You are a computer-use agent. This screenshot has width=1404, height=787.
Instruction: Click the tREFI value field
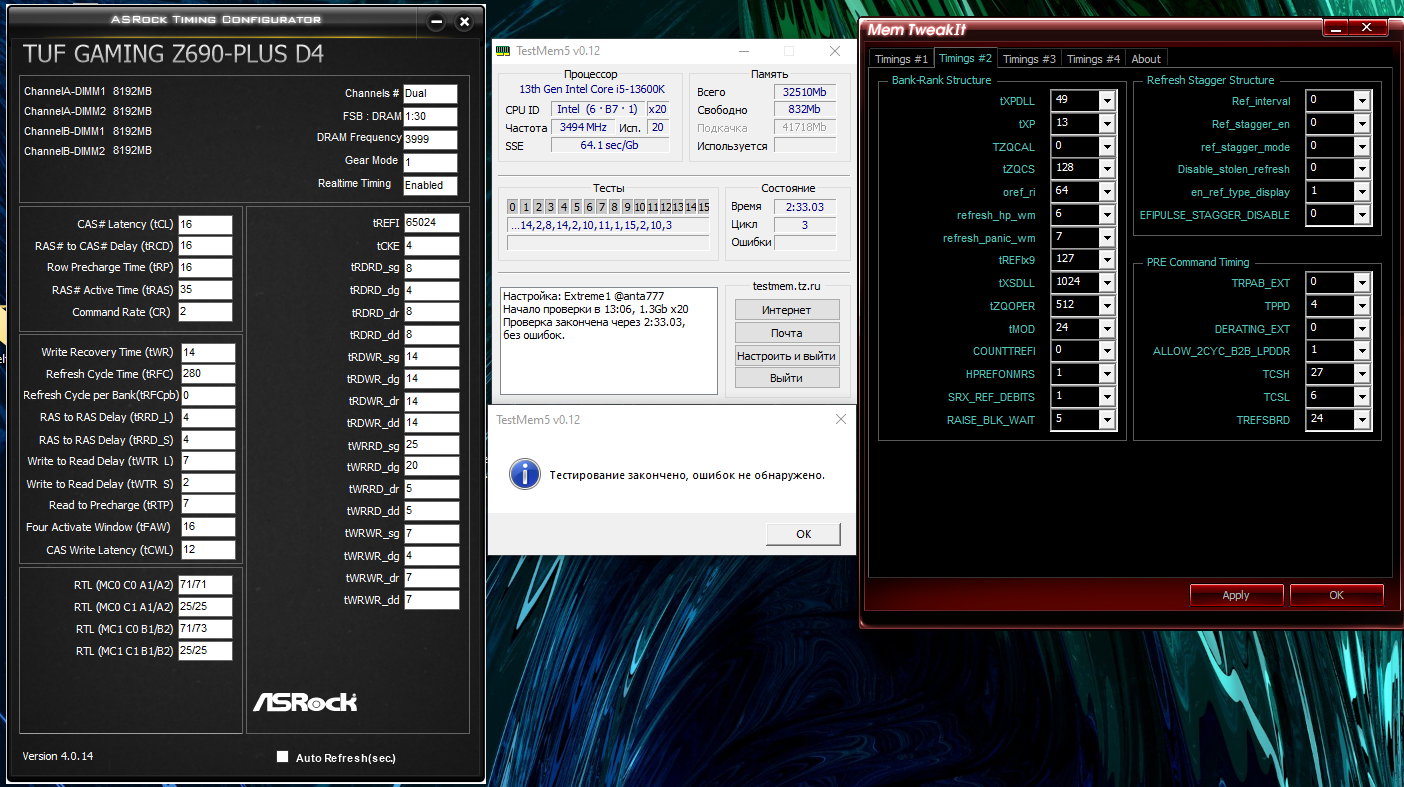(431, 223)
